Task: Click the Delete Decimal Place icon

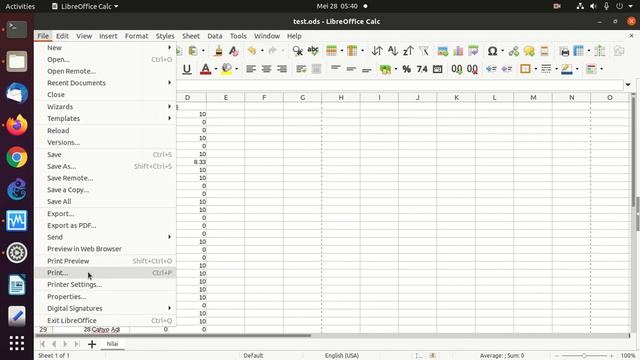Action: pyautogui.click(x=472, y=69)
